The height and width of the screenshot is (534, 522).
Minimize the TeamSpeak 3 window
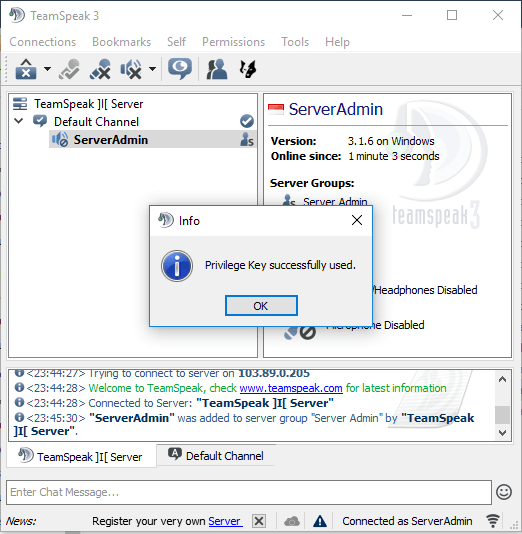coord(407,15)
